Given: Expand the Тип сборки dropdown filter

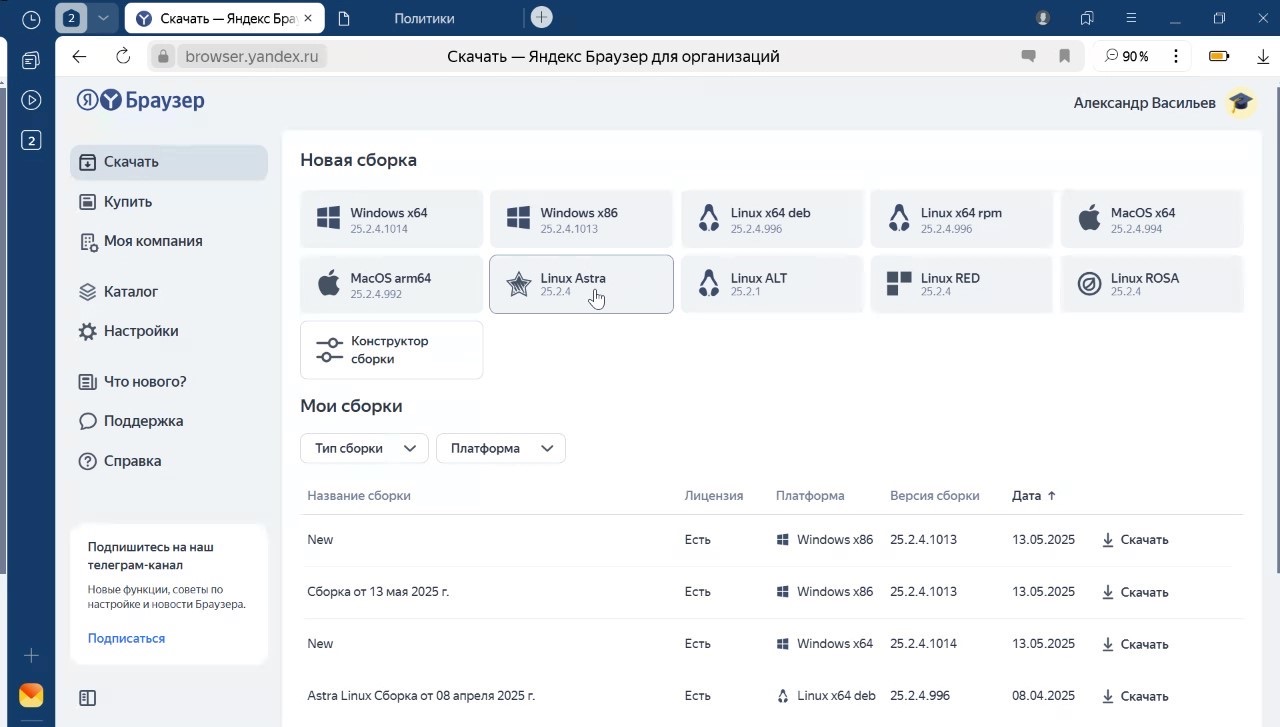Looking at the screenshot, I should (364, 448).
